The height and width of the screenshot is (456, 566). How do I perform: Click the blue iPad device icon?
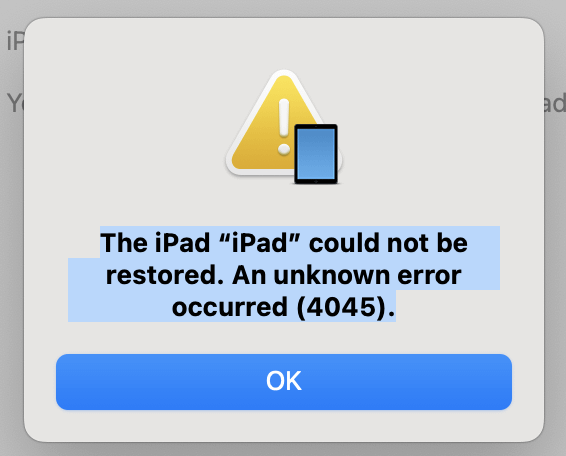pos(316,154)
